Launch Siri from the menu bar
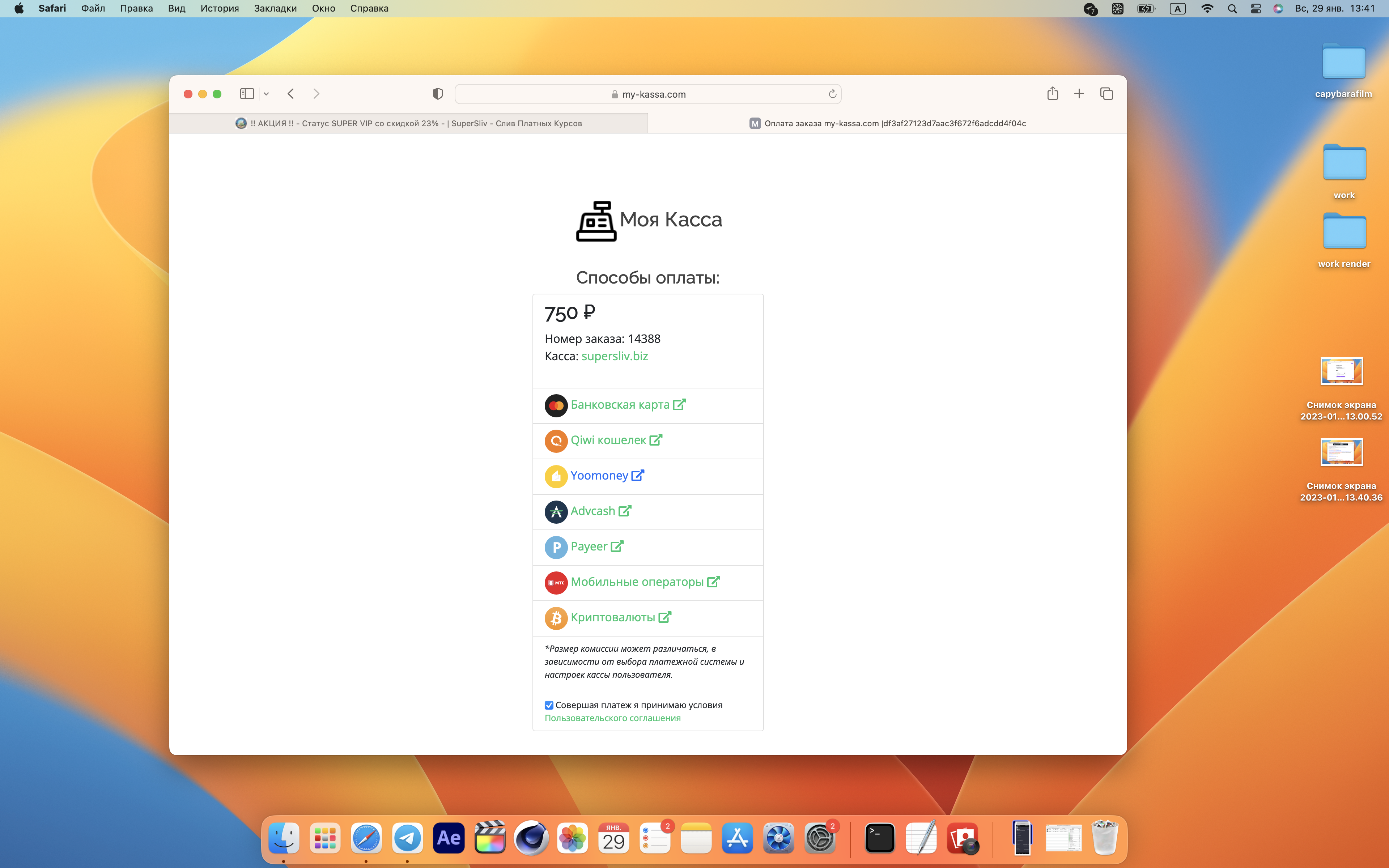Viewport: 1389px width, 868px height. [1278, 9]
